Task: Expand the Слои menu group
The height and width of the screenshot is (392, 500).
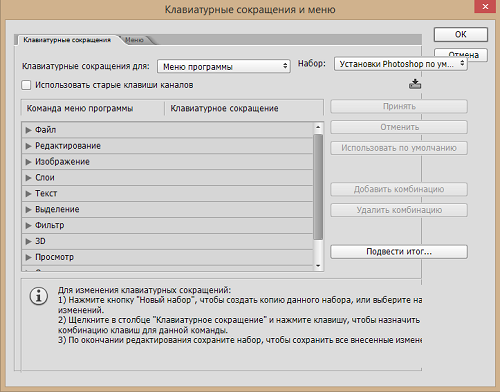Action: pyautogui.click(x=28, y=178)
